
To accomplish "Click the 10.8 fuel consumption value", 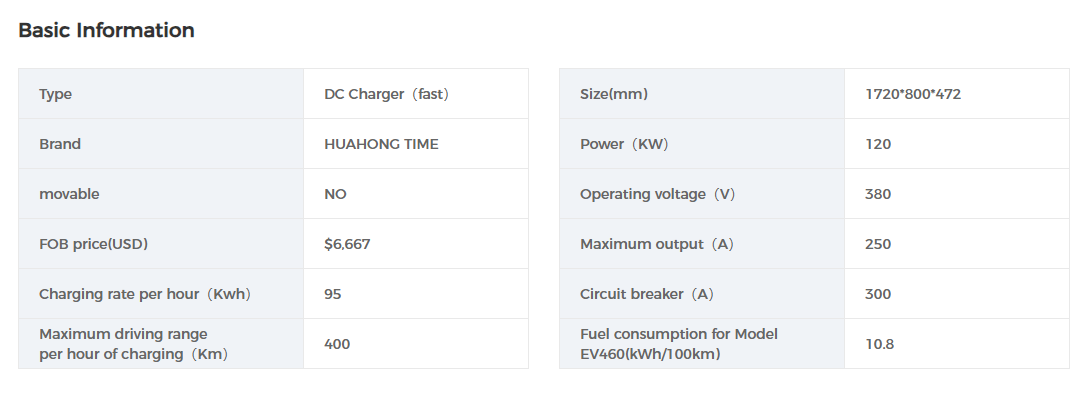I will [x=879, y=344].
